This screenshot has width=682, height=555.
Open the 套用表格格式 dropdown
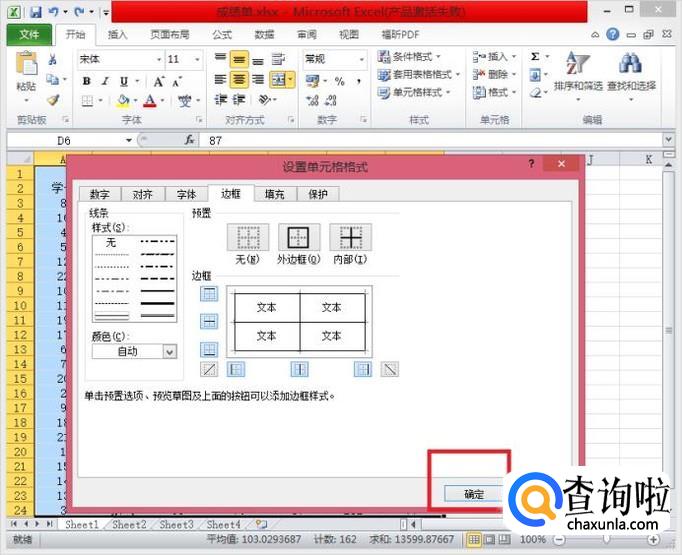(419, 74)
